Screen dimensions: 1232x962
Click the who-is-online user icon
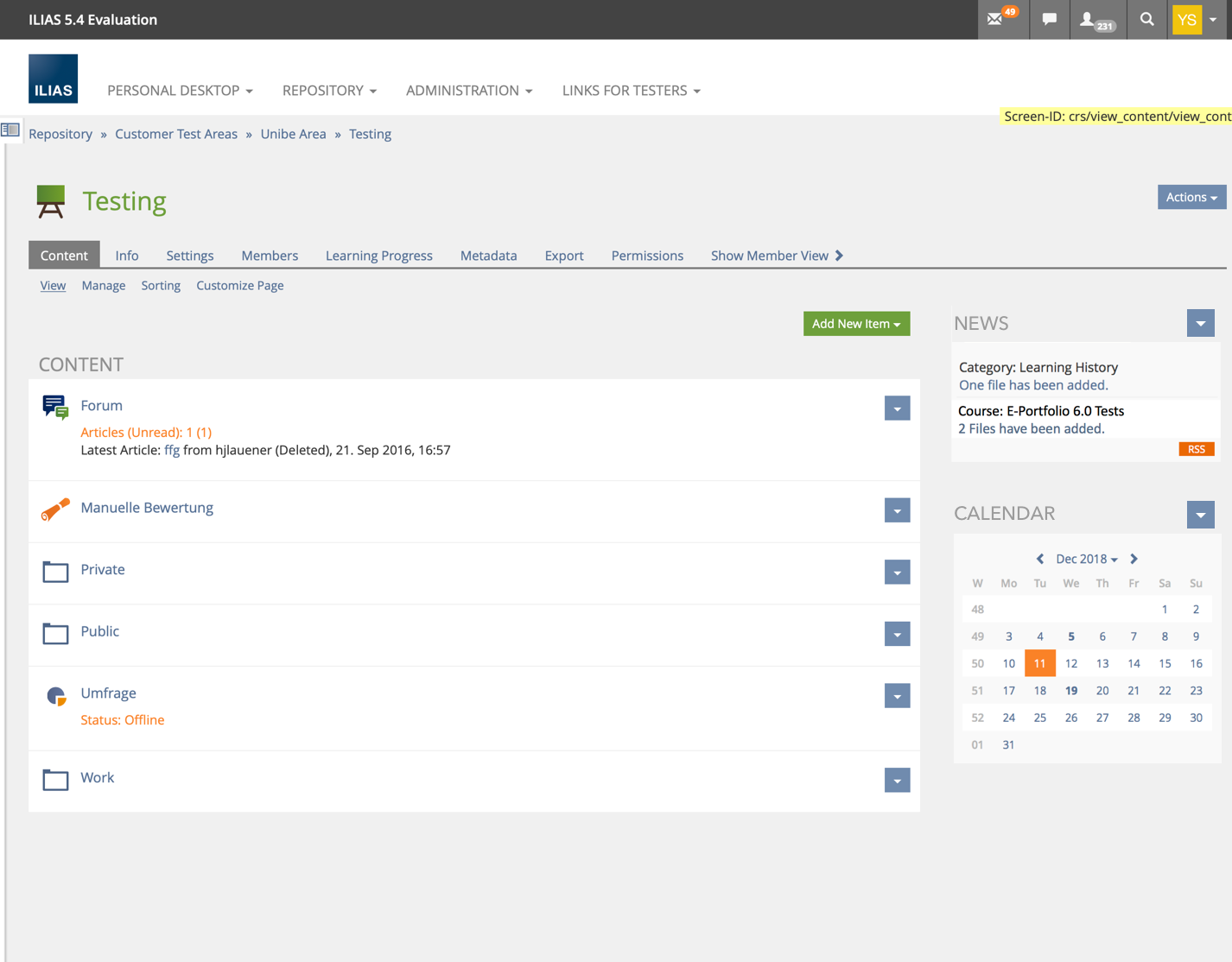coord(1089,19)
